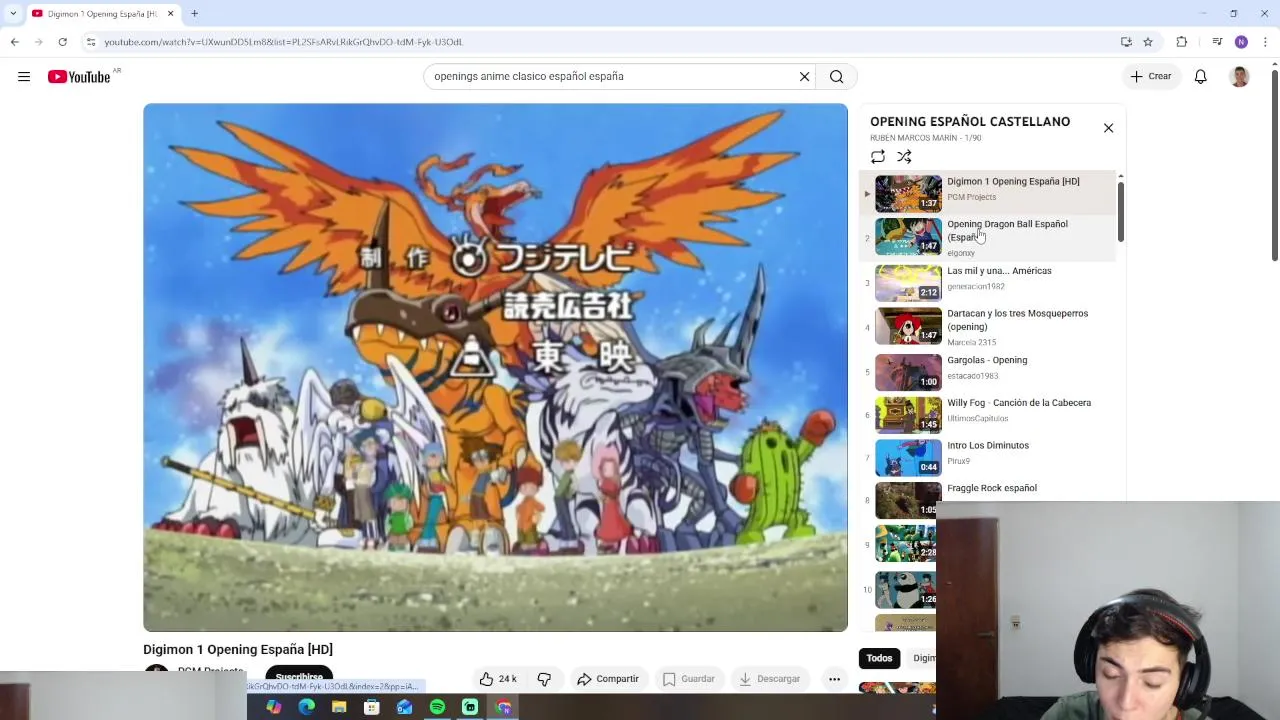The image size is (1280, 720).
Task: Play Opening Dragon Ball Español playlist item
Action: pos(988,238)
